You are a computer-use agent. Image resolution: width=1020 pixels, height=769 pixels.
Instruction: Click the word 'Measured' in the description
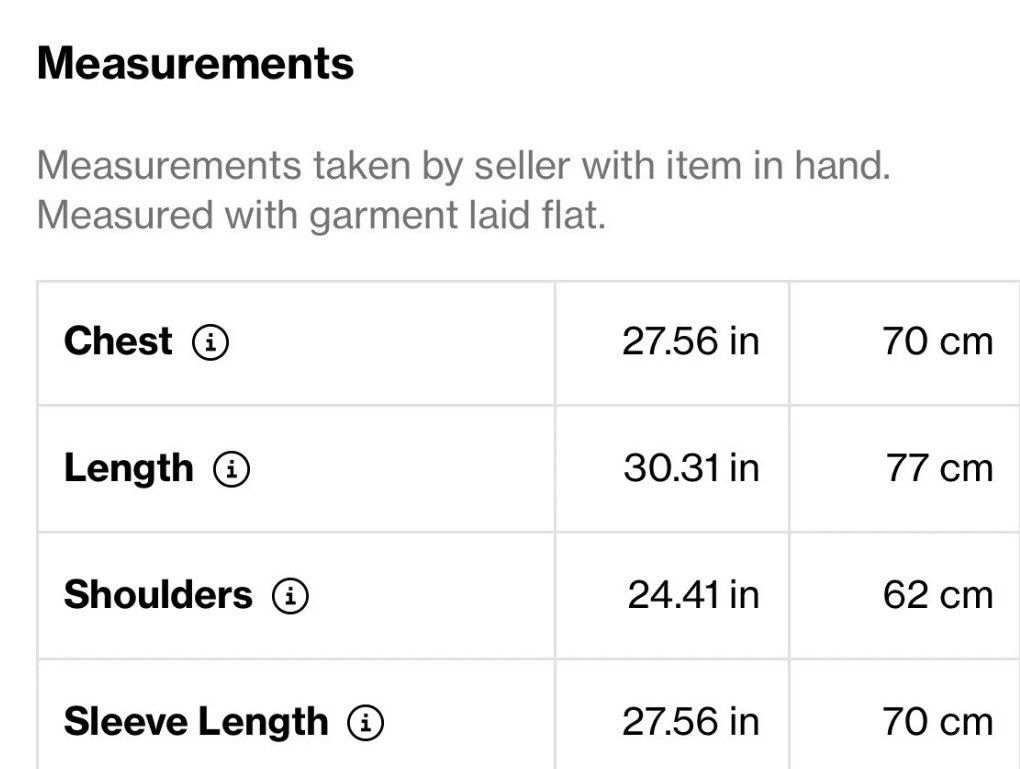coord(126,215)
